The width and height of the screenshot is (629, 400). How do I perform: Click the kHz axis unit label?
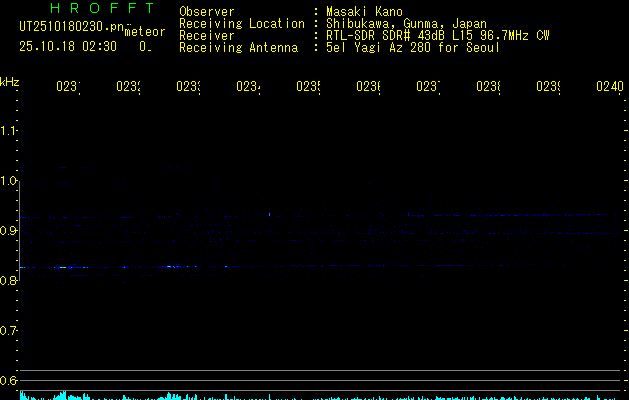point(9,83)
